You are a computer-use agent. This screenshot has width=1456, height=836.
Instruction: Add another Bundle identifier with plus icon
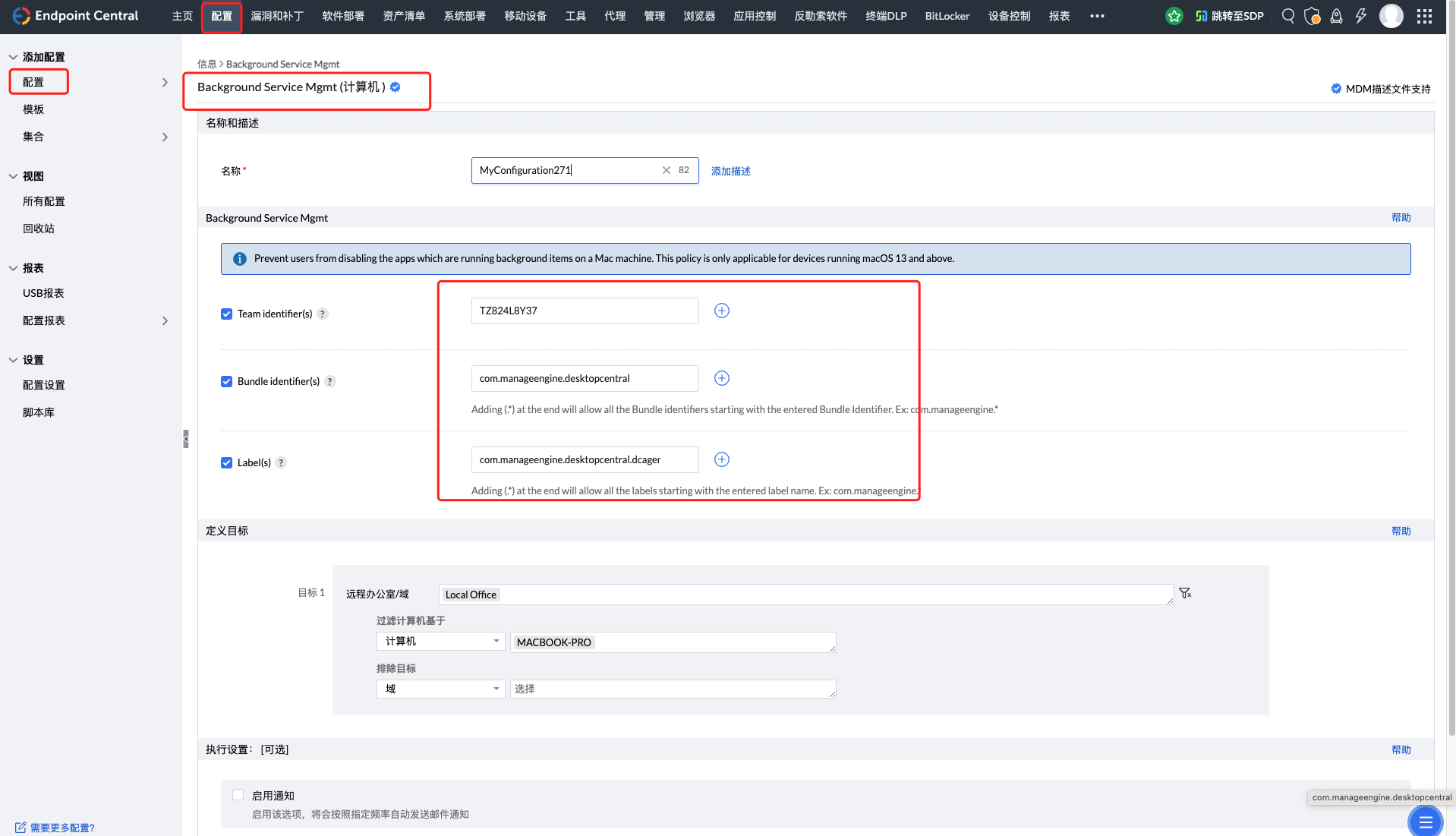click(722, 378)
